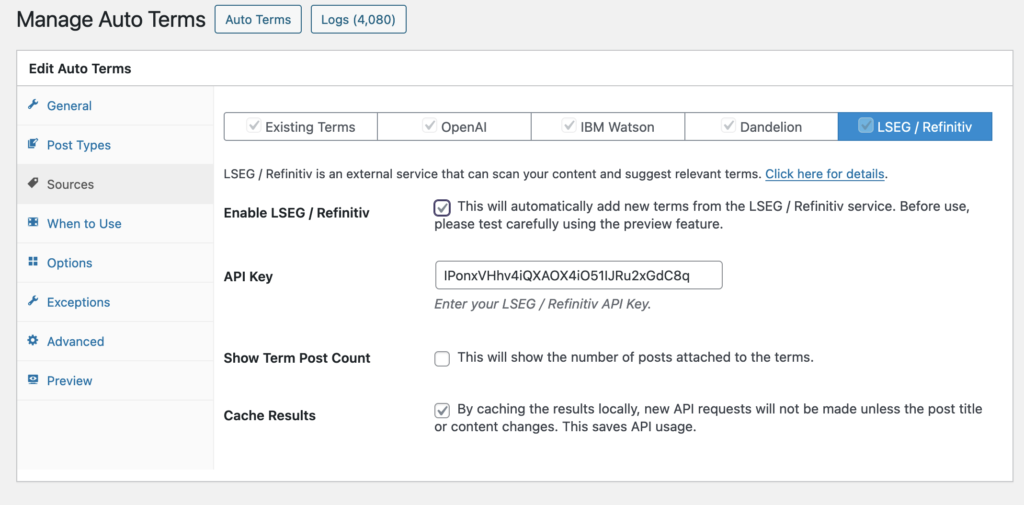Click the wrench icon beside Exceptions
This screenshot has width=1024, height=505.
coord(33,301)
